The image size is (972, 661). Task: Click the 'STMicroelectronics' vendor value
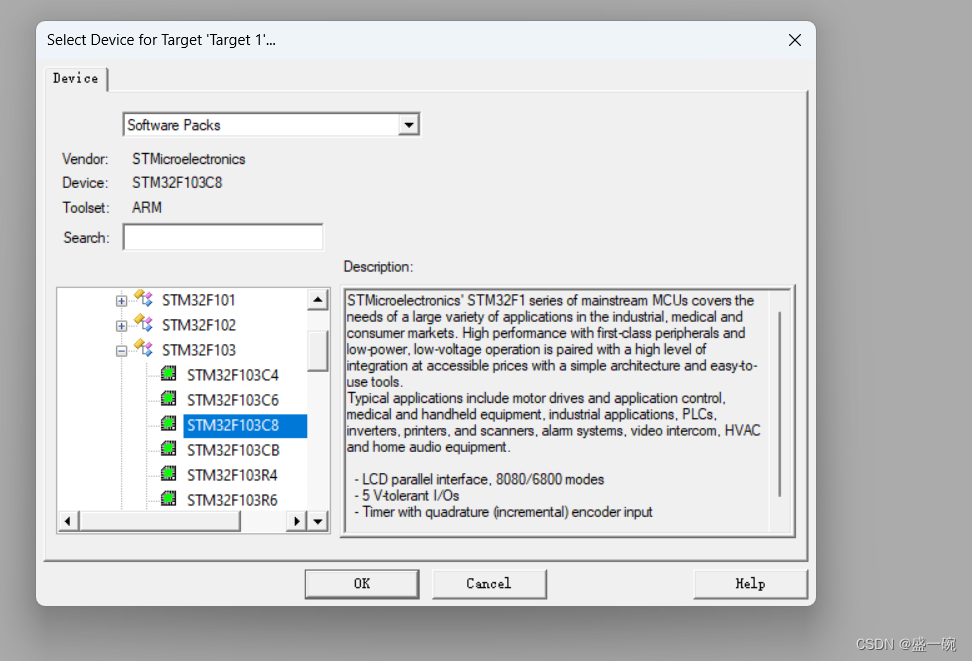(188, 159)
